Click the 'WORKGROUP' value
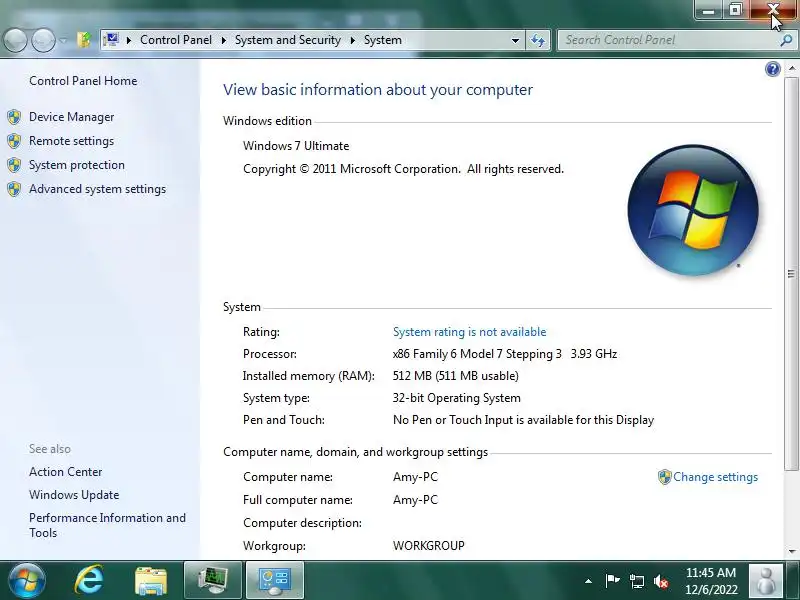This screenshot has width=800, height=600. 429,546
